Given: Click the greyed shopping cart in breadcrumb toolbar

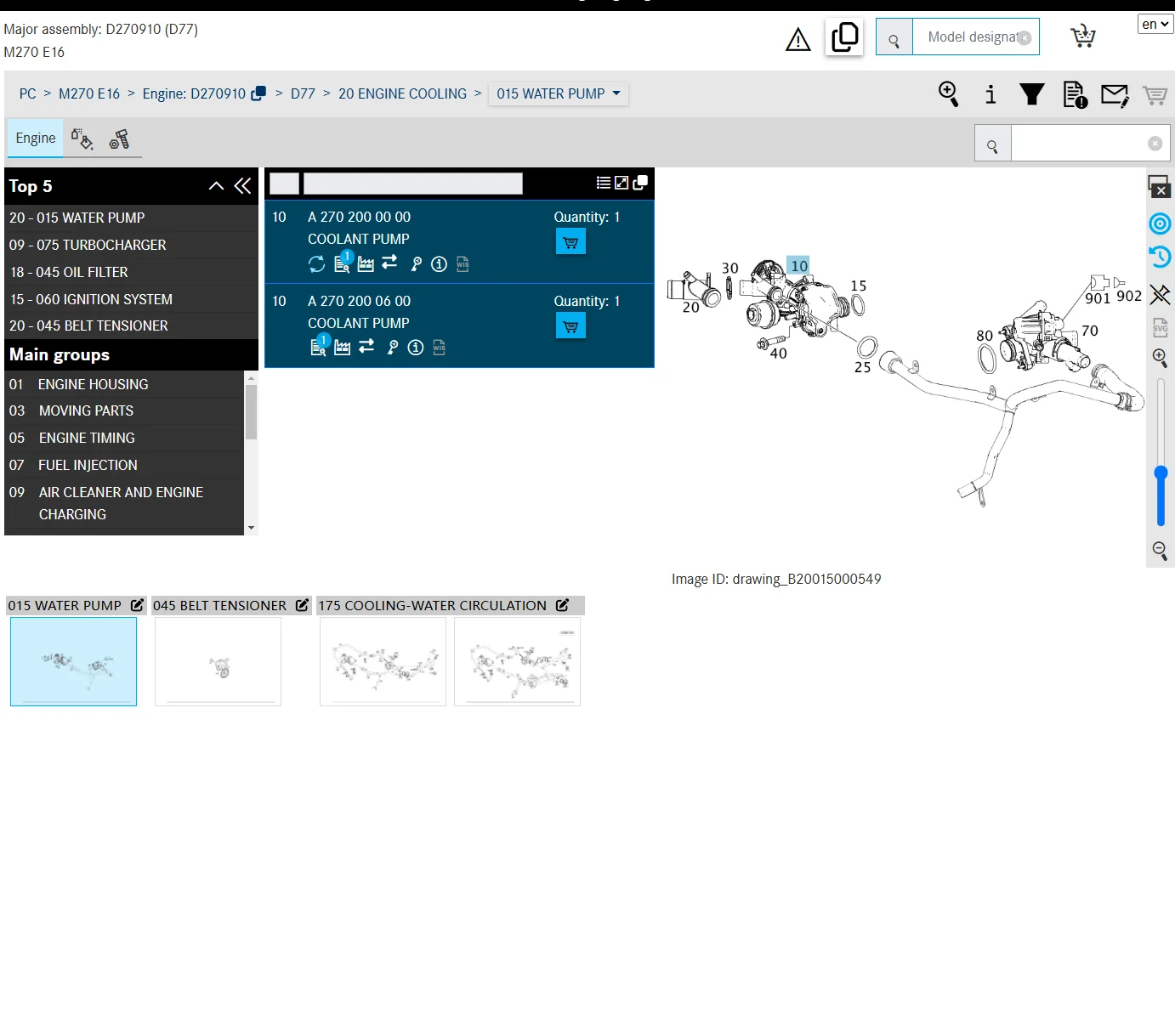Looking at the screenshot, I should (x=1155, y=95).
